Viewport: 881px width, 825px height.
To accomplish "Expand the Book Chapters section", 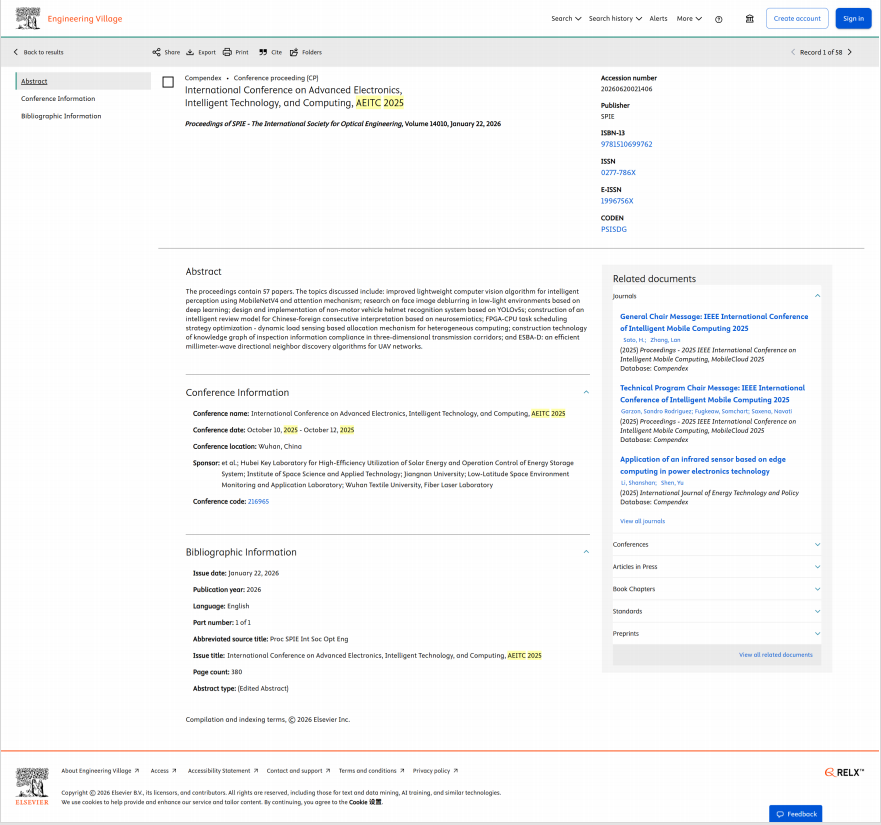I will click(817, 589).
